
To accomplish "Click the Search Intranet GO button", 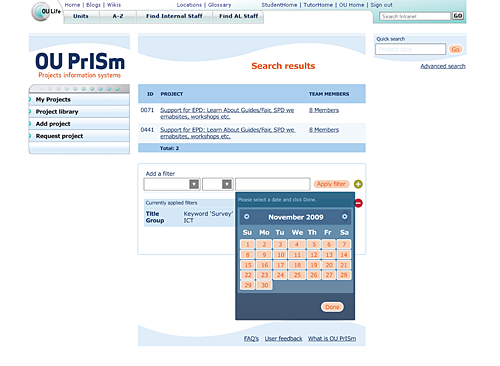I will point(458,16).
